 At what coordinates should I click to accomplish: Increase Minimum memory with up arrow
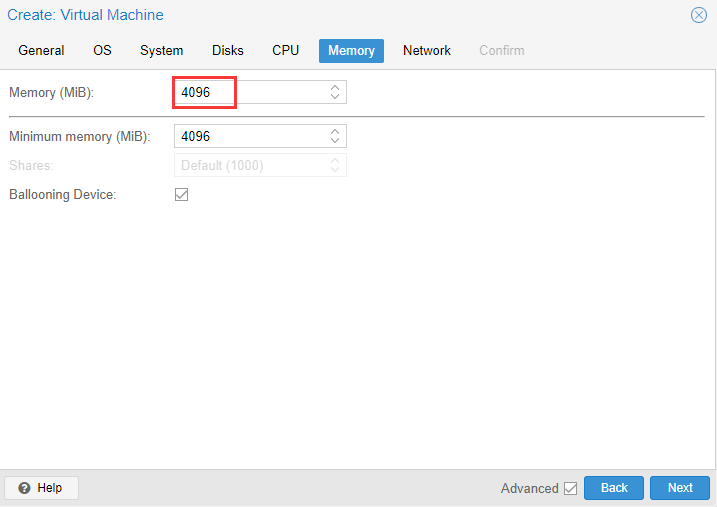335,131
